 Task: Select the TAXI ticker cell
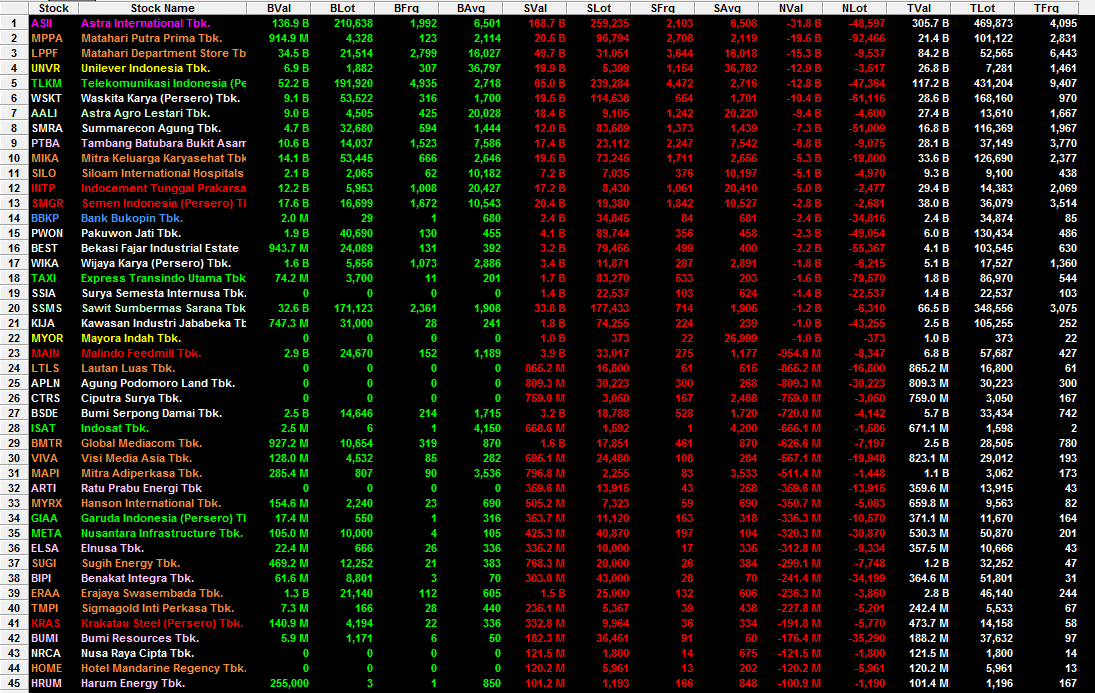(x=43, y=279)
